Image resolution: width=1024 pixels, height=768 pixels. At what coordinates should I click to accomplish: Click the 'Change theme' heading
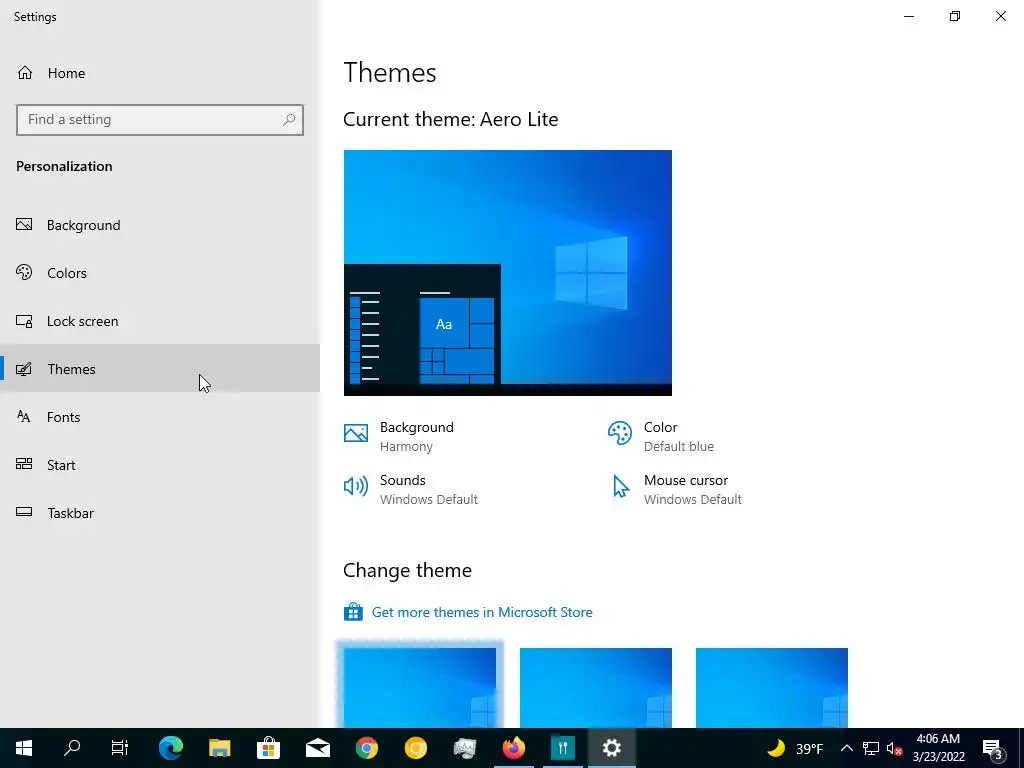point(408,570)
